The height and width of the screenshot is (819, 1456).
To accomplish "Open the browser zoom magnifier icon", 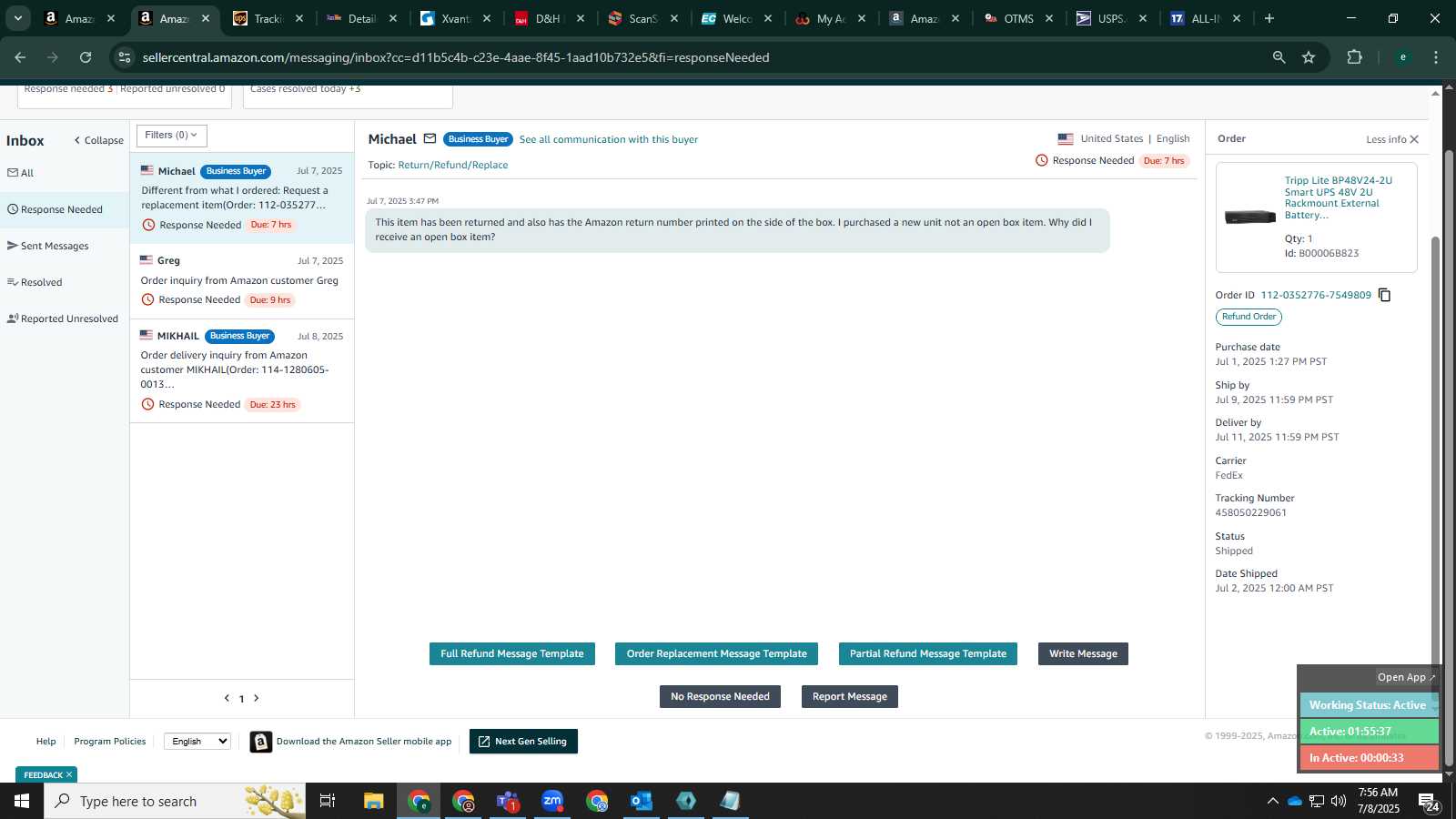I will (x=1279, y=57).
